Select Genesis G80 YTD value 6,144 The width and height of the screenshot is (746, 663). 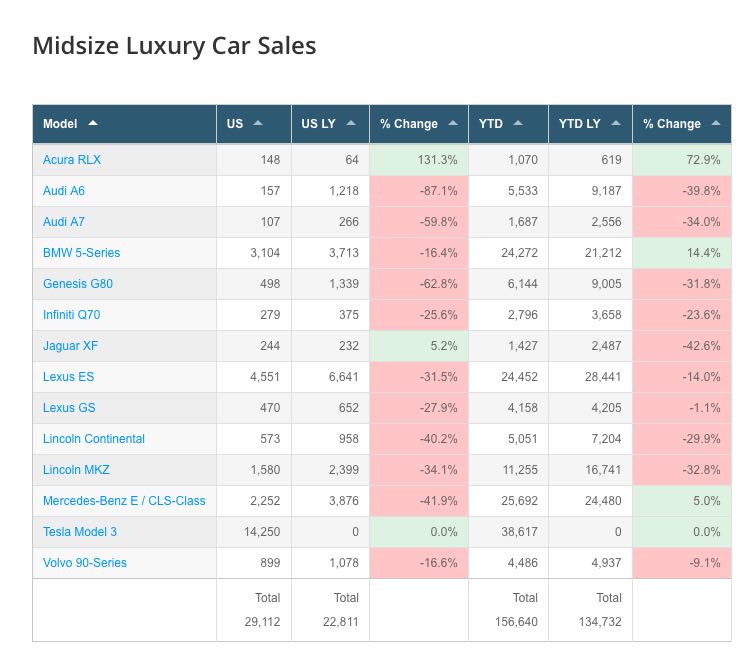pos(508,283)
